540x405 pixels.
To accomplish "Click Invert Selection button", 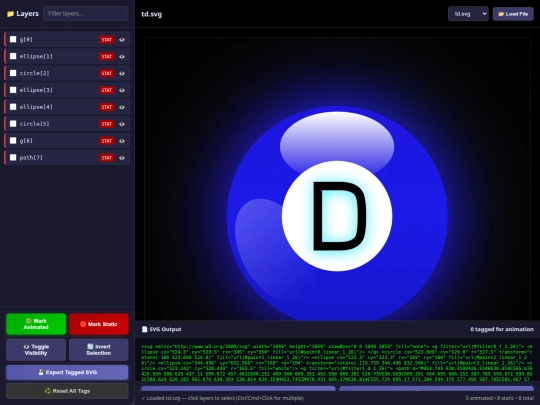I will 98,350.
